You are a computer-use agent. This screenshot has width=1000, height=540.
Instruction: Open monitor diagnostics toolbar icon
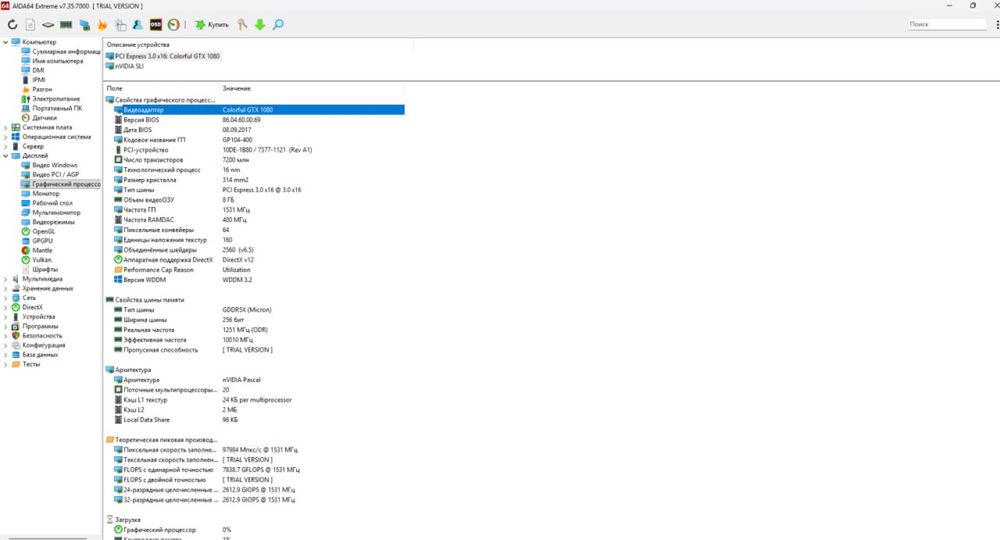(x=84, y=25)
